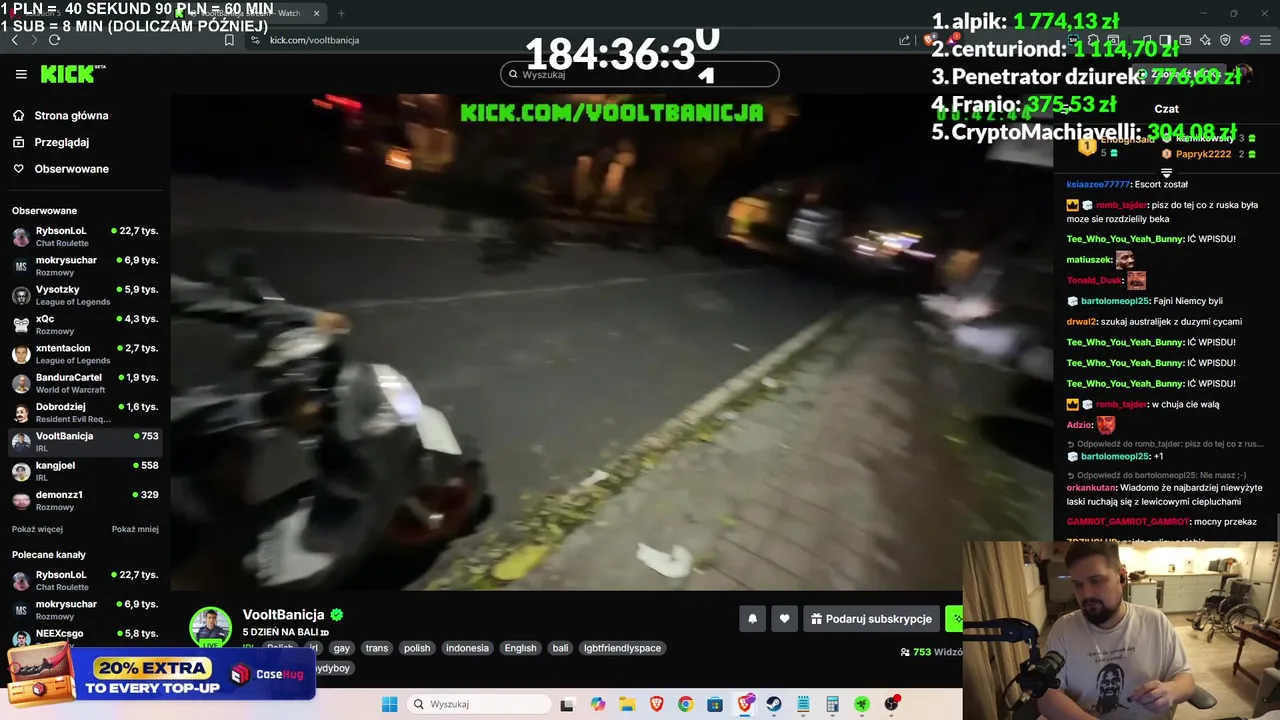Viewport: 1280px width, 720px height.
Task: Click the Czat panel header
Action: [1166, 109]
